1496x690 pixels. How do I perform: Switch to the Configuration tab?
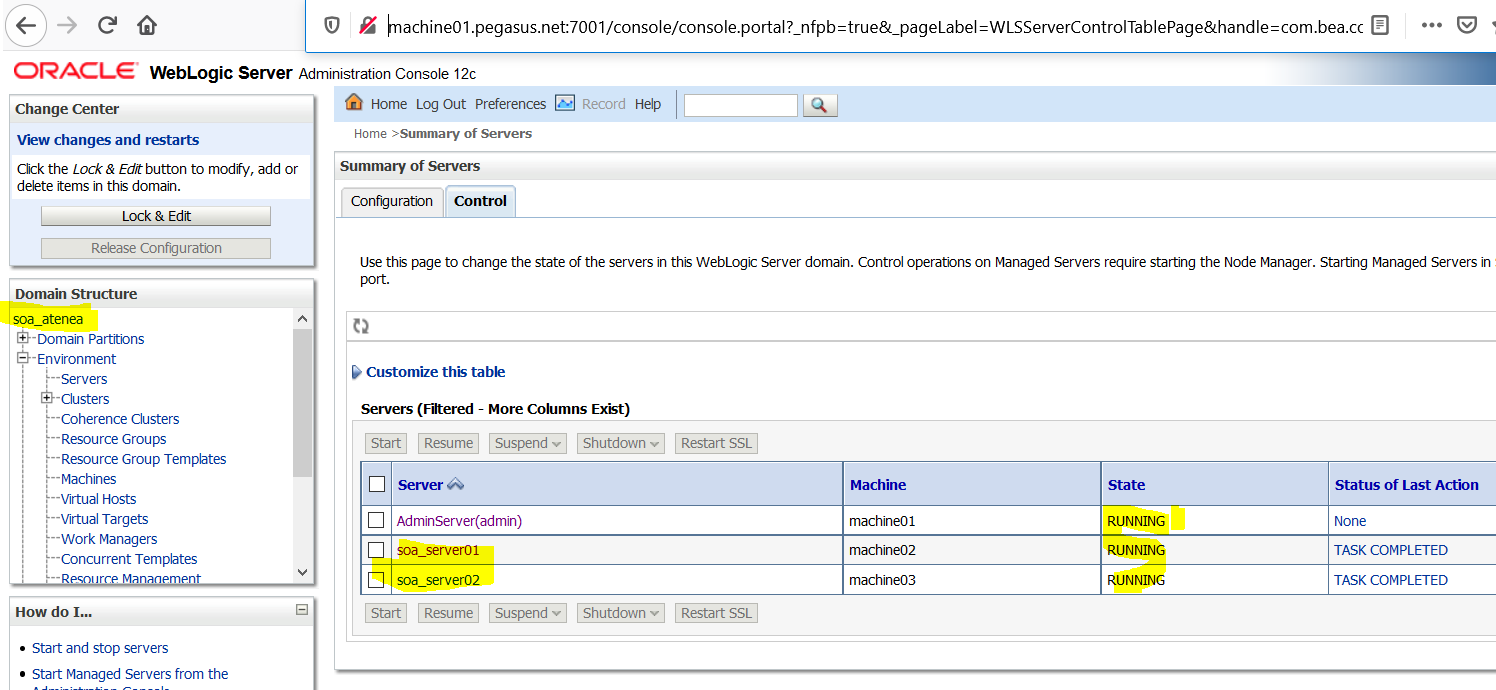(x=392, y=201)
